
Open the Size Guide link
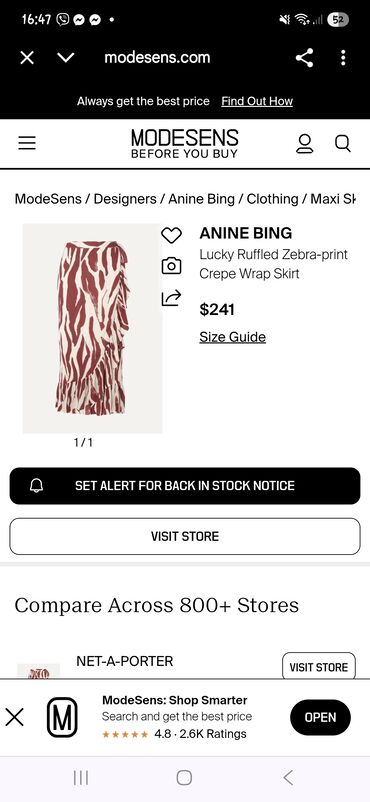(x=232, y=337)
